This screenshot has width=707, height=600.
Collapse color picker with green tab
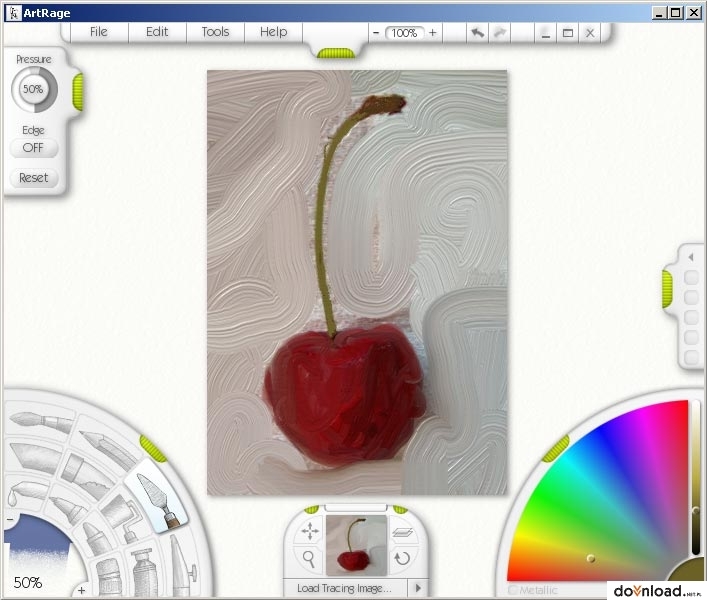tap(556, 449)
